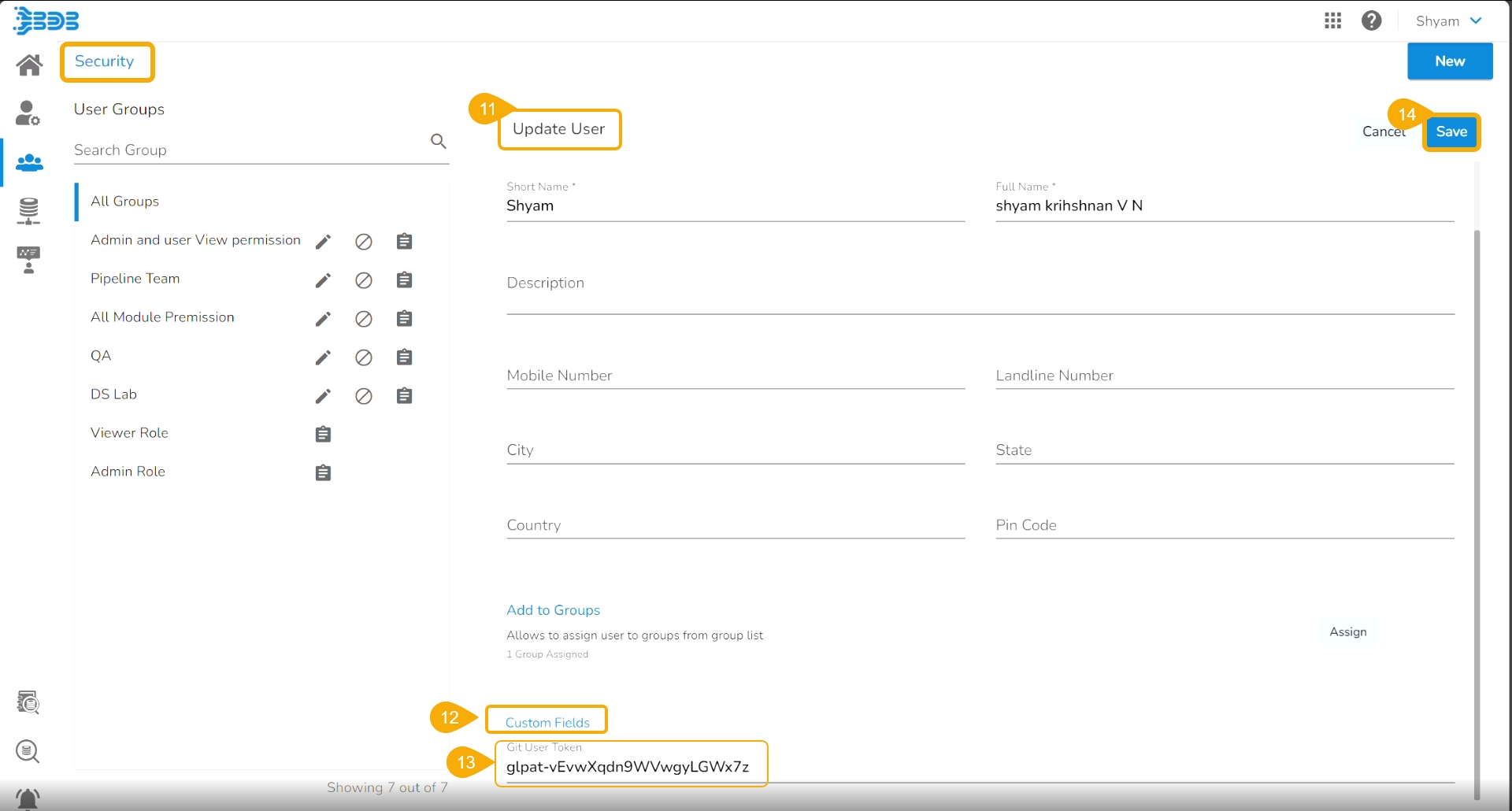
Task: Block the Admin and user View permission group
Action: click(x=363, y=242)
